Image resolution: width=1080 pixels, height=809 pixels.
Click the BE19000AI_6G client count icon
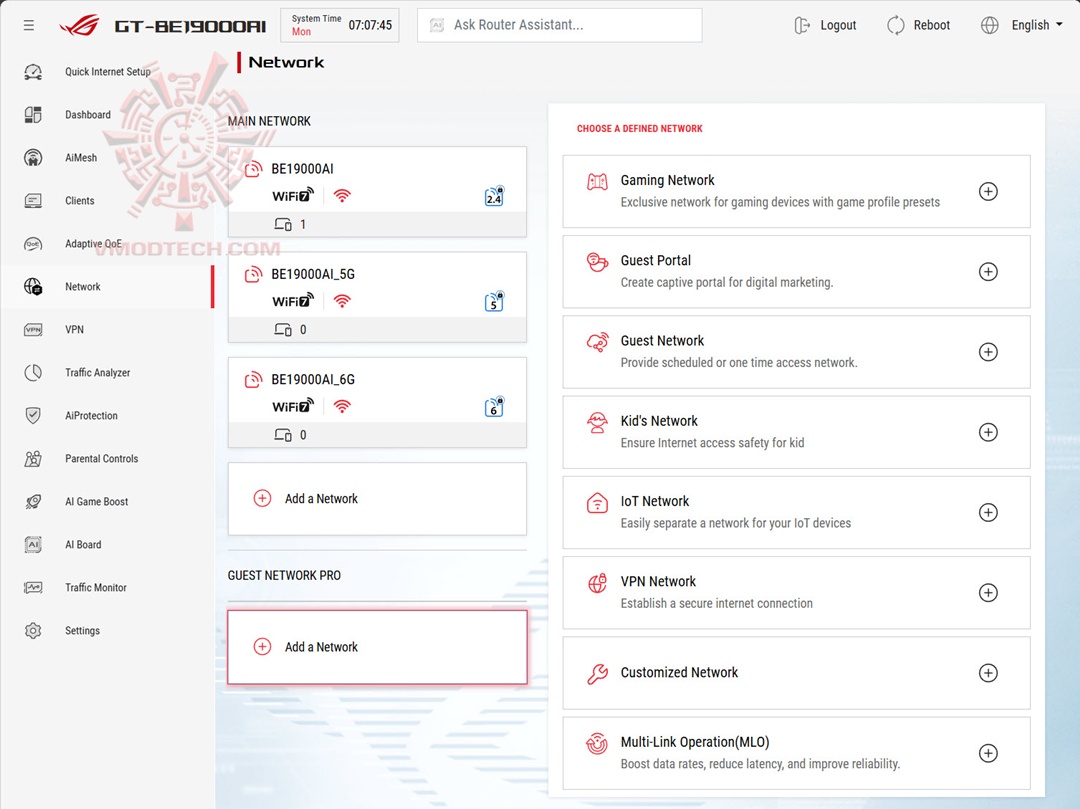coord(283,435)
